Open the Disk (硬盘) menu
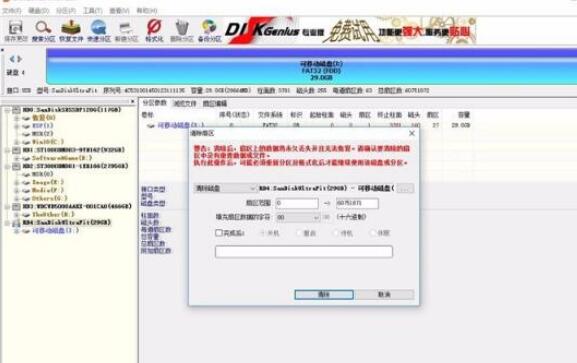 pos(38,11)
